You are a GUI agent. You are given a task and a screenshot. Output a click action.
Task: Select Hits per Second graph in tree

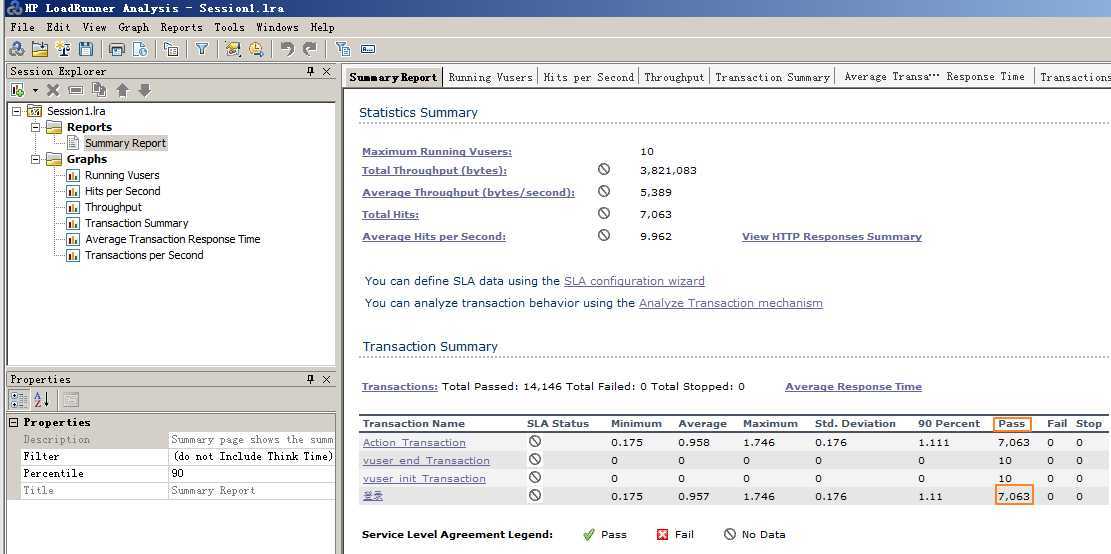click(123, 191)
